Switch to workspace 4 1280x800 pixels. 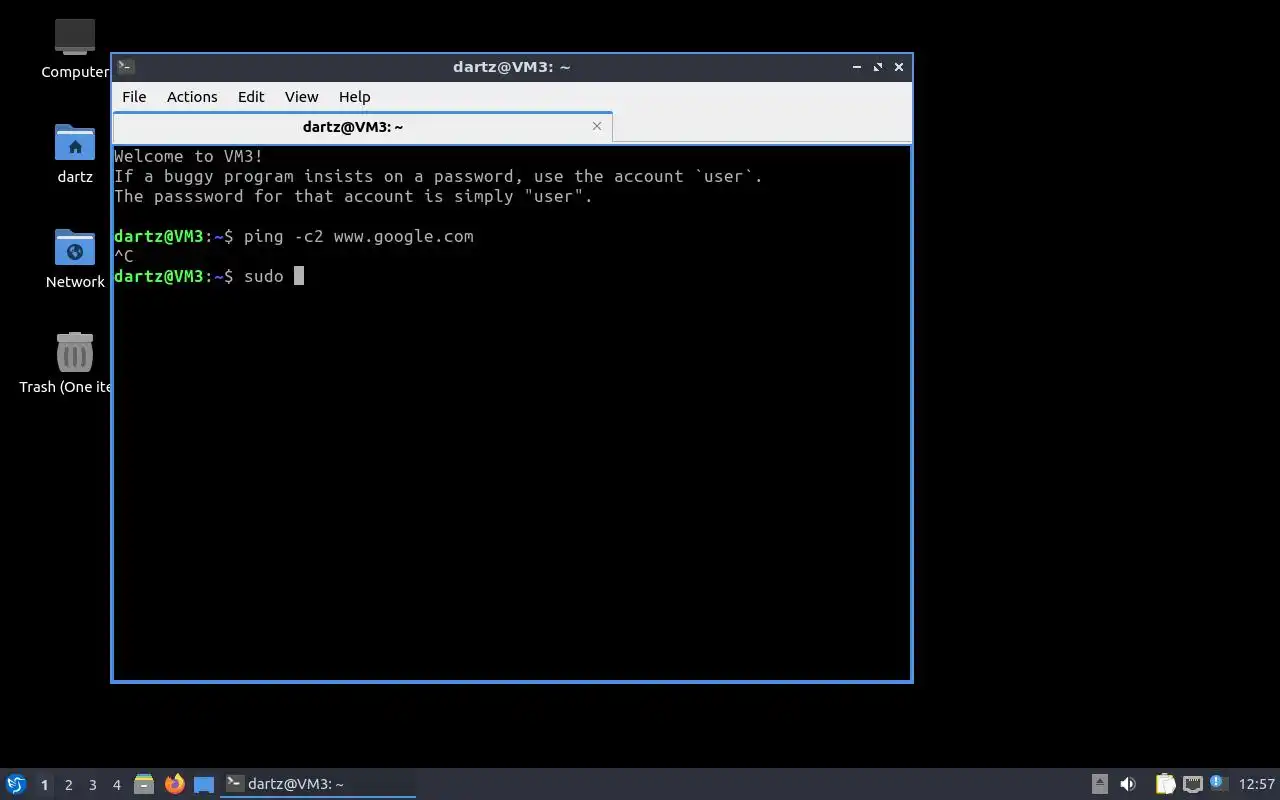(x=116, y=785)
